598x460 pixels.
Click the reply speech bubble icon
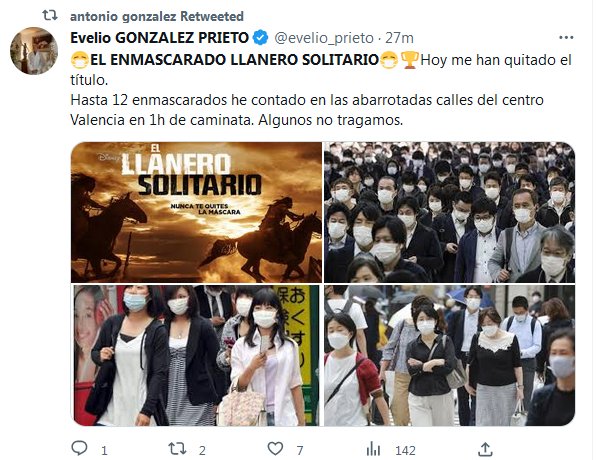point(79,449)
